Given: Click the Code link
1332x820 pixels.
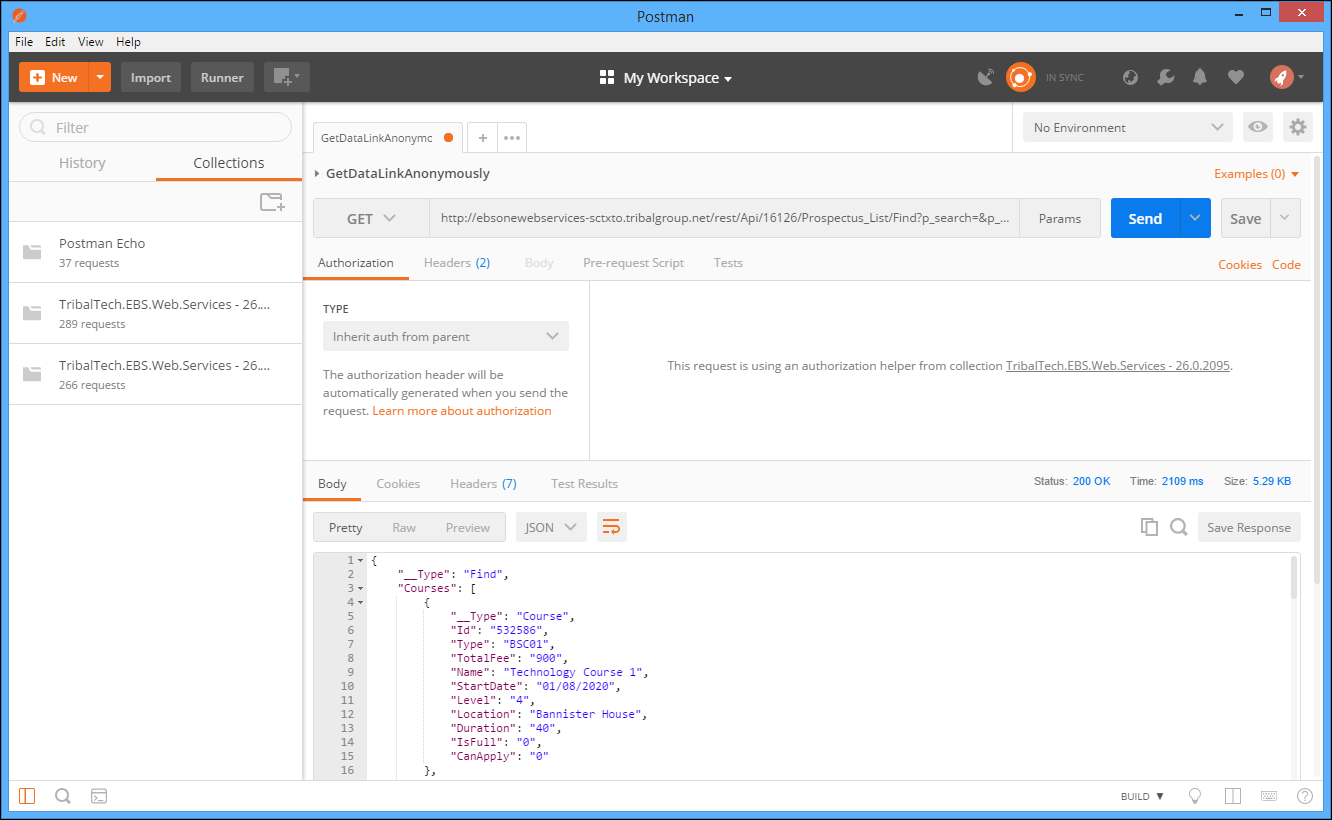Looking at the screenshot, I should pos(1286,265).
